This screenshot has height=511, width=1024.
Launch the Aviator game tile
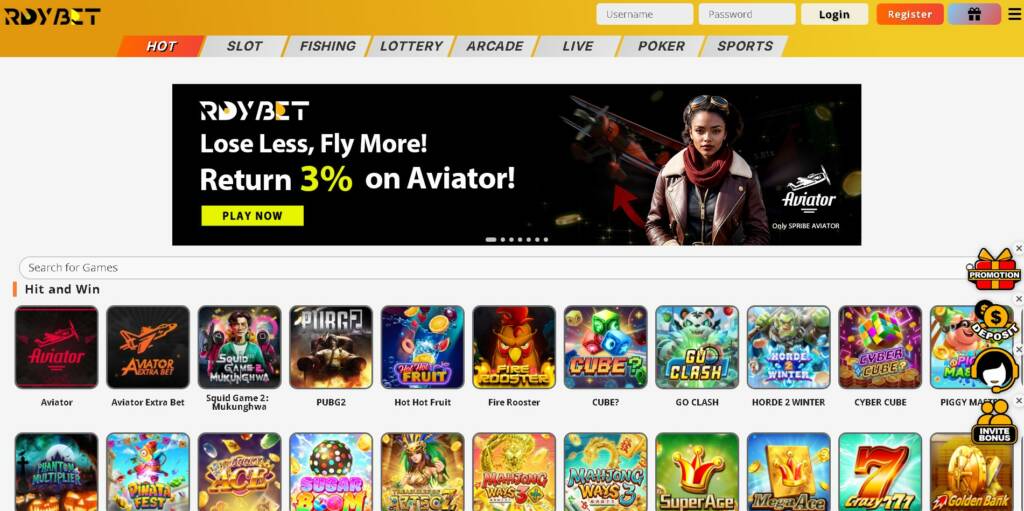57,347
